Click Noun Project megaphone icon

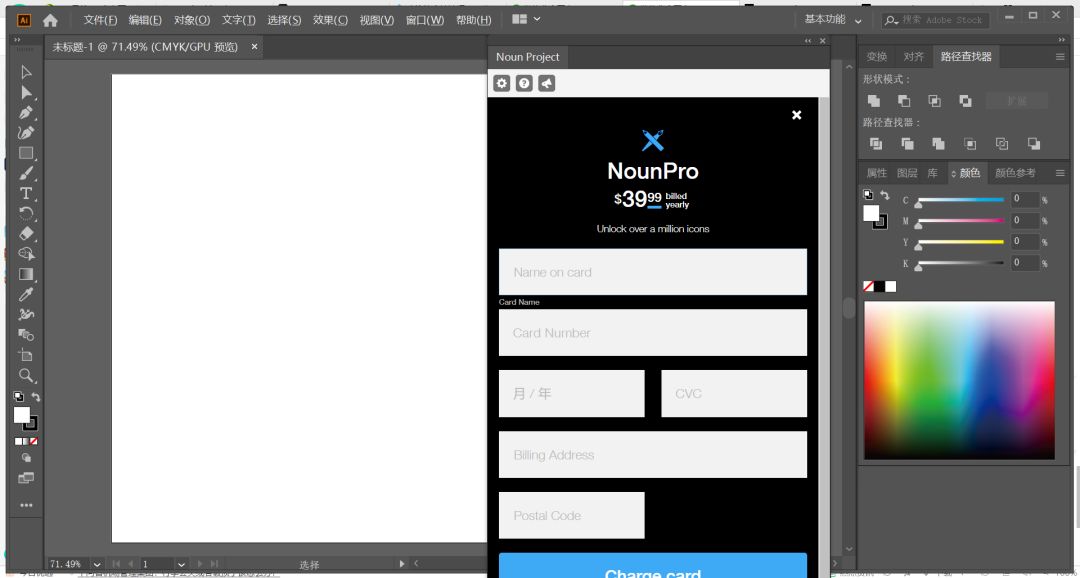tap(546, 83)
